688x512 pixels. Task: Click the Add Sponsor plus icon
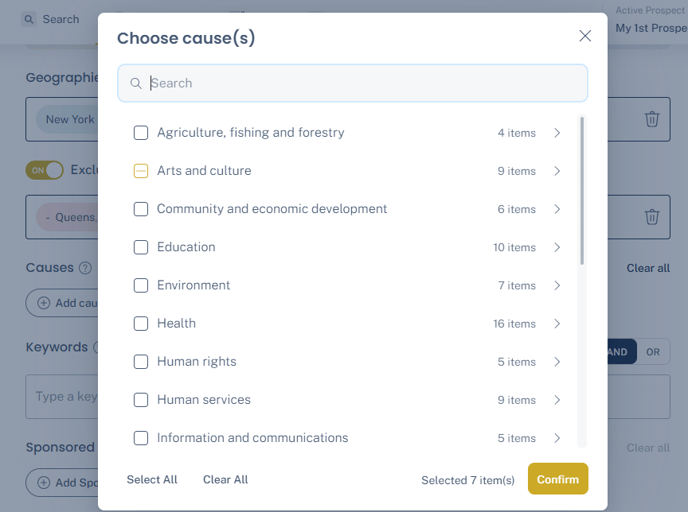click(44, 482)
